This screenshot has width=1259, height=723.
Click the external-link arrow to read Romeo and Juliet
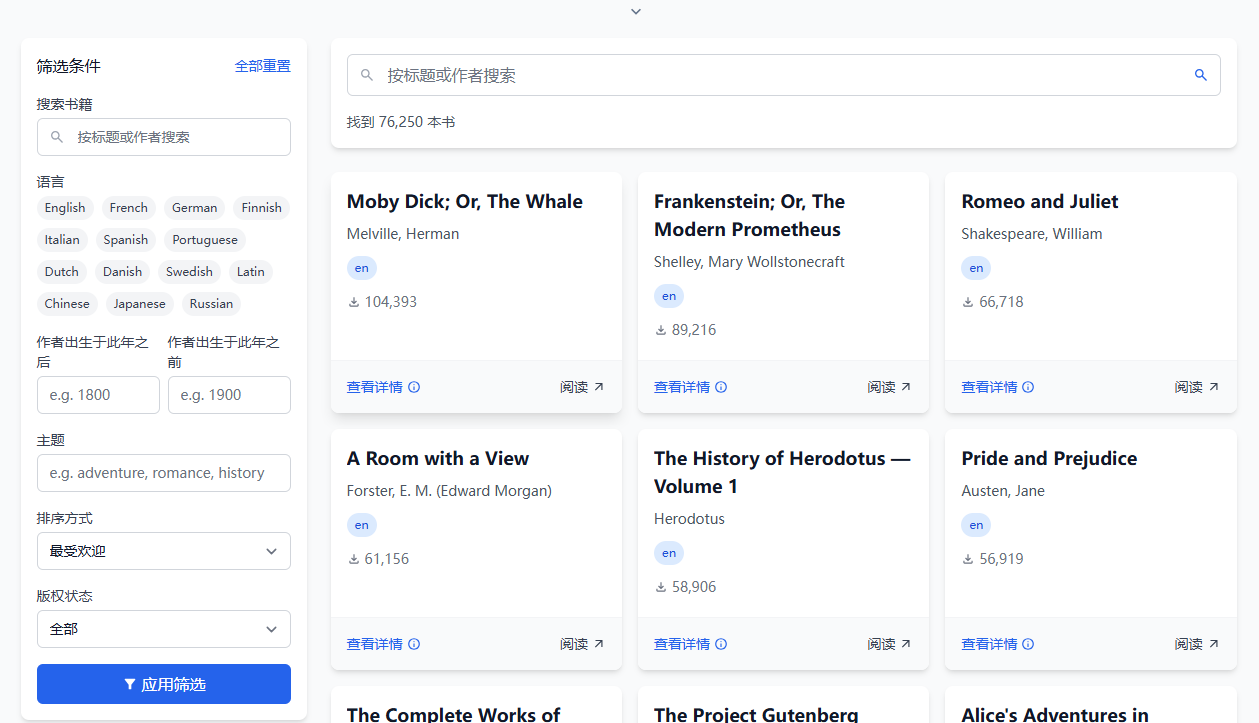[1213, 386]
